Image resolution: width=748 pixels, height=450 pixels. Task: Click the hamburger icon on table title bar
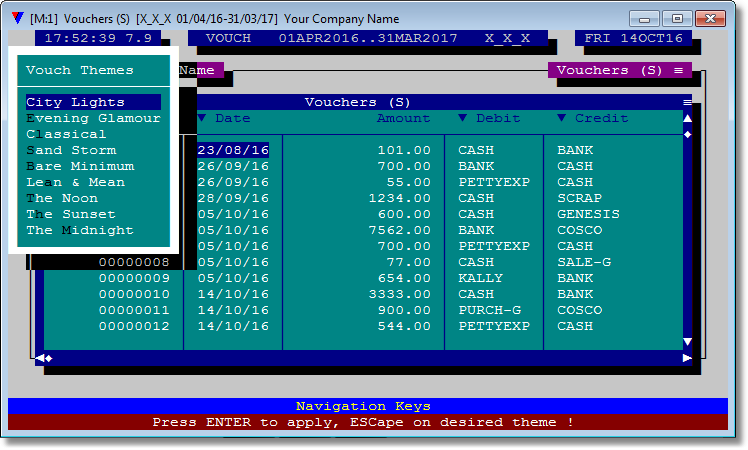click(687, 102)
